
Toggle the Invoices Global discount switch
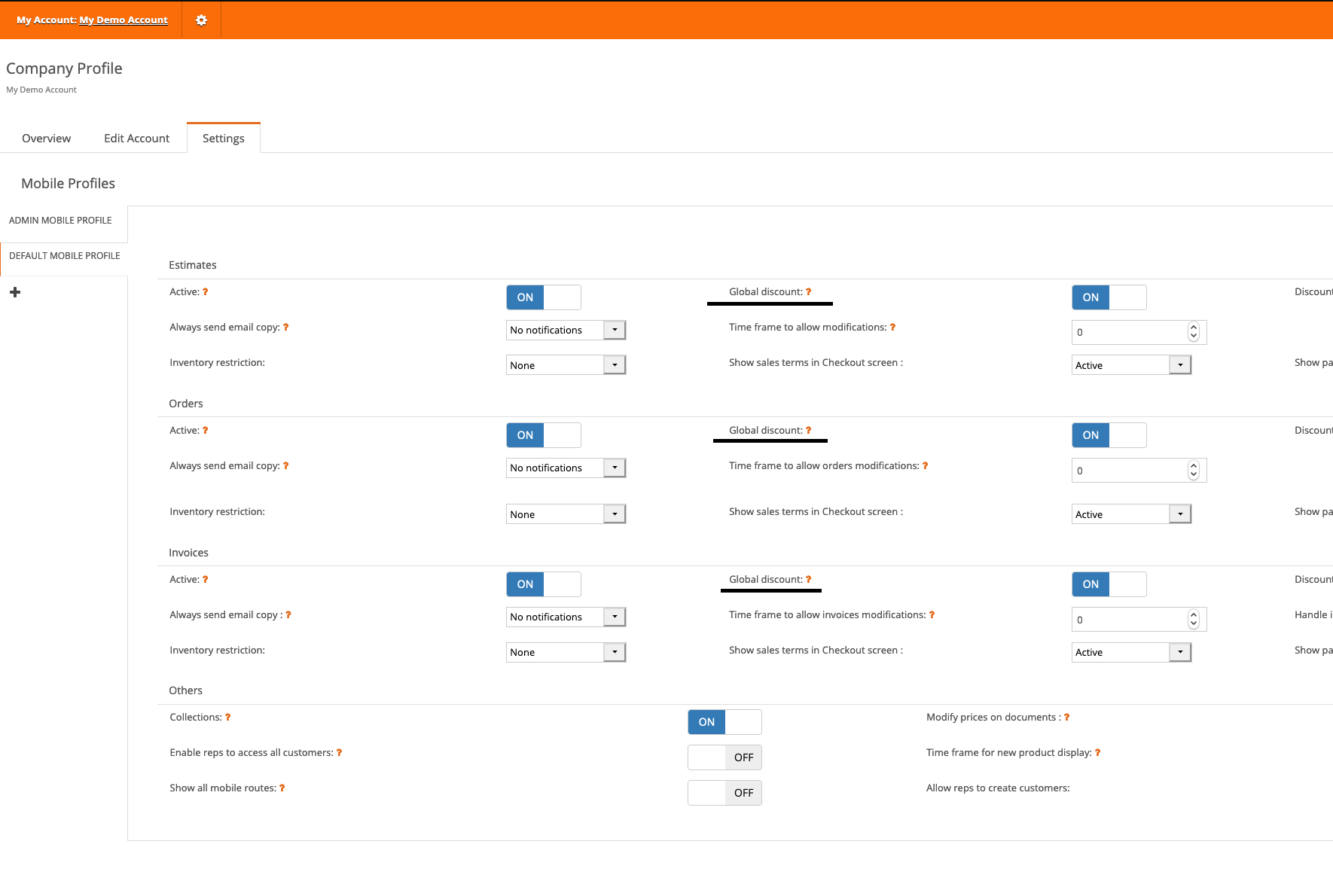tap(1109, 584)
